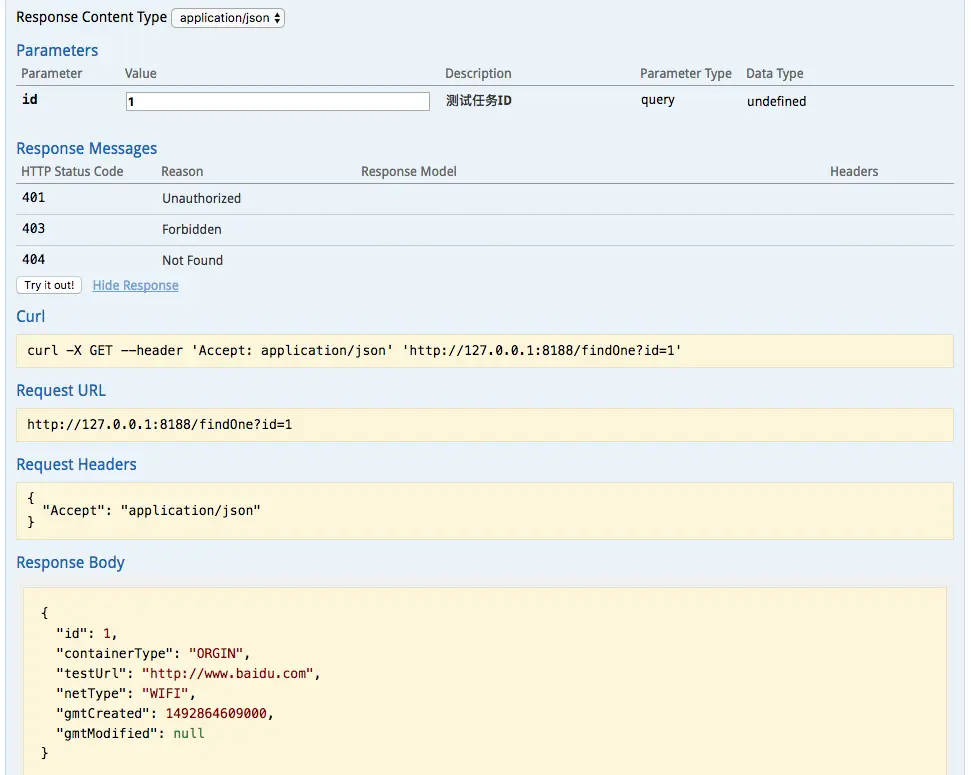Click the Request Headers JSON block
The height and width of the screenshot is (775, 971).
pos(485,510)
